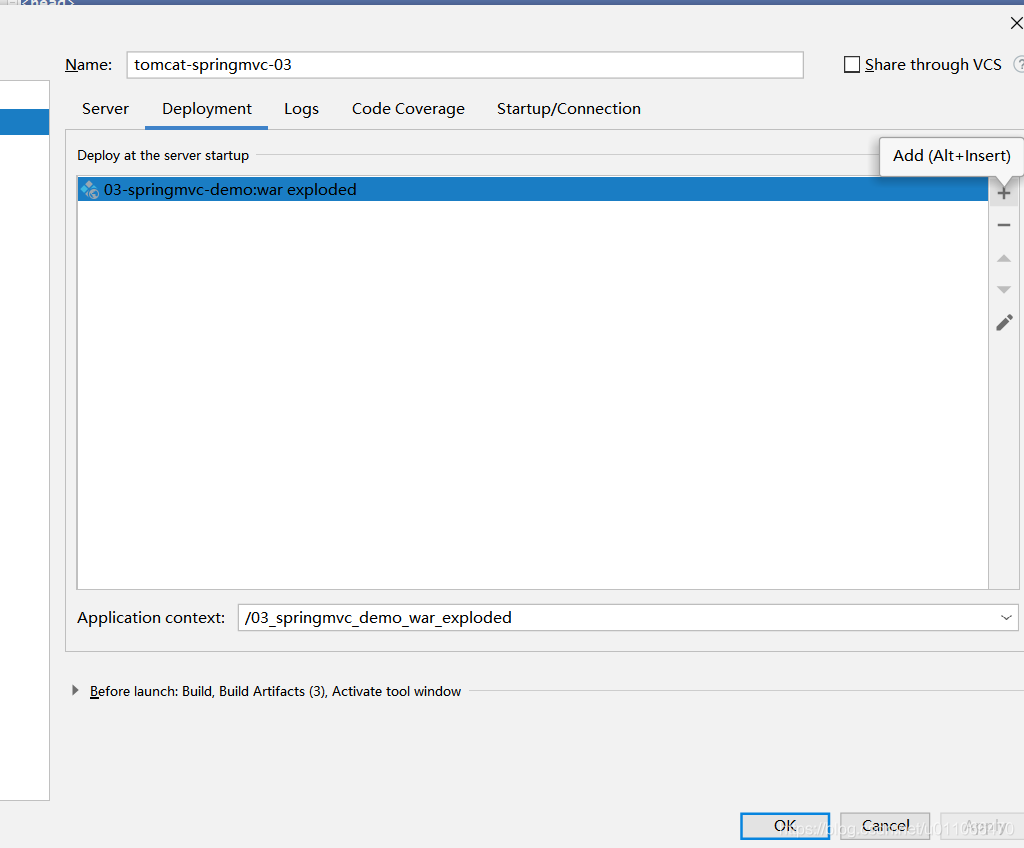
Task: Enable the Share through VCS checkbox
Action: point(852,65)
